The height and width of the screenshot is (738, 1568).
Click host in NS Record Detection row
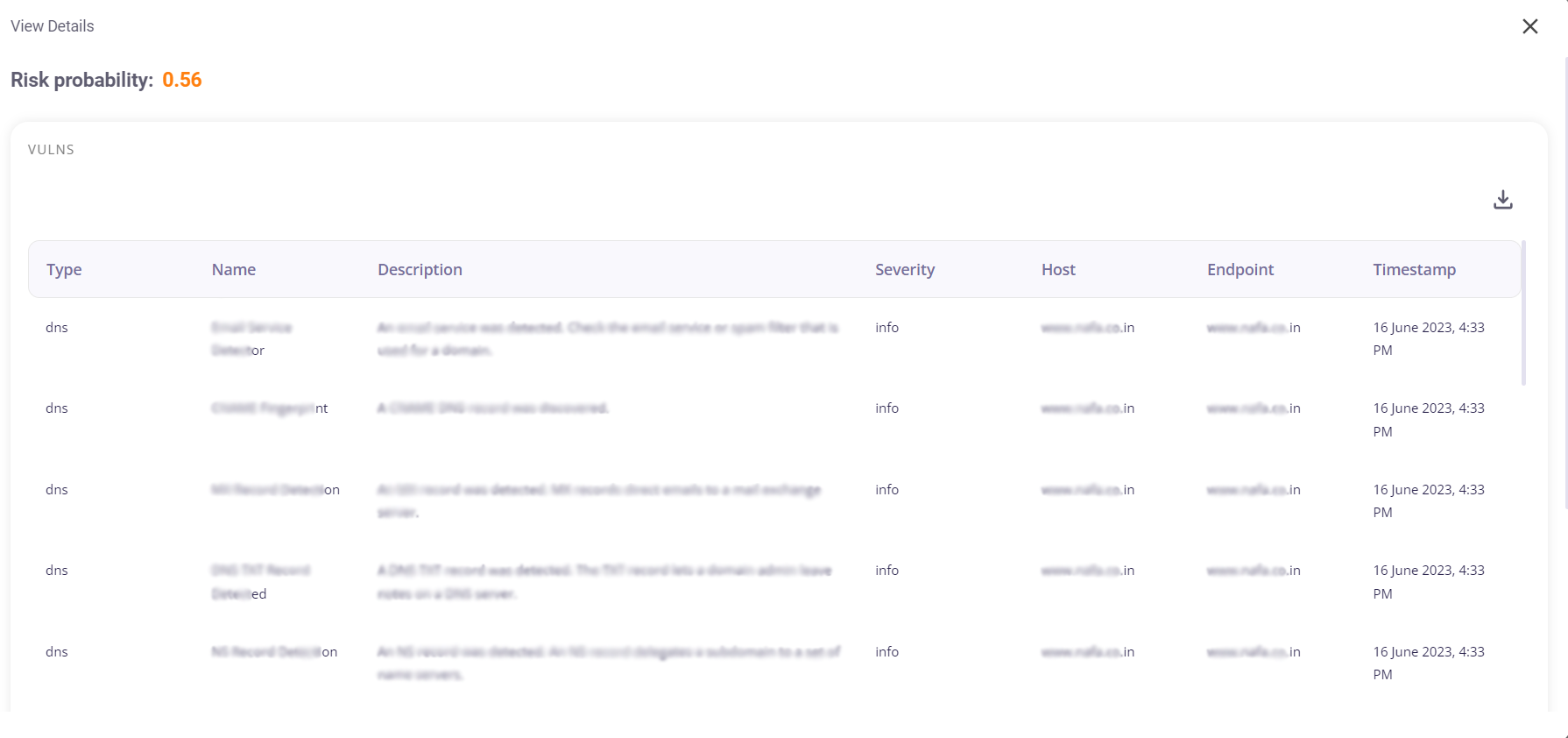point(1088,652)
